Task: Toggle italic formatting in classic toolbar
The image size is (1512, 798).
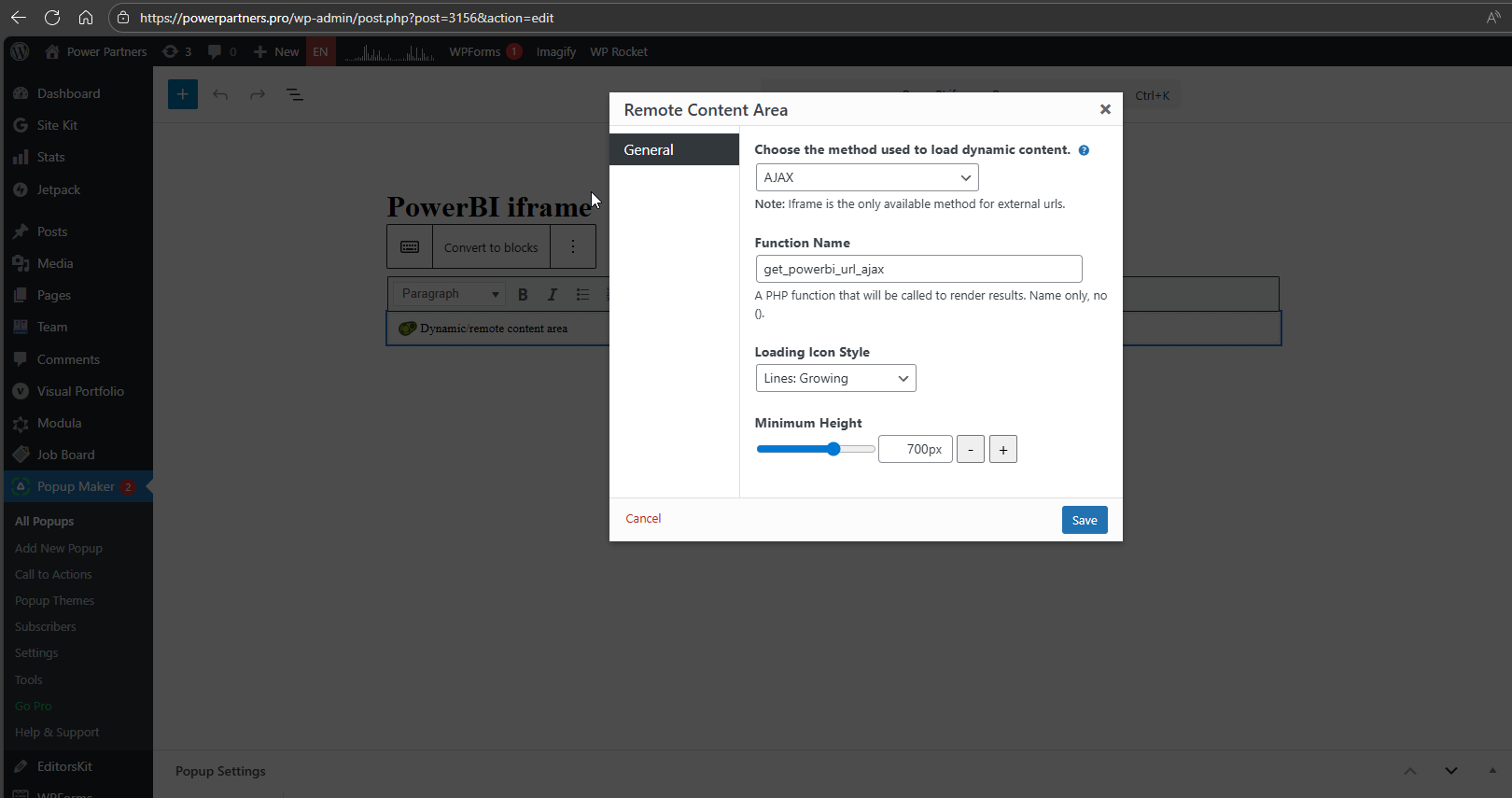Action: coord(552,294)
